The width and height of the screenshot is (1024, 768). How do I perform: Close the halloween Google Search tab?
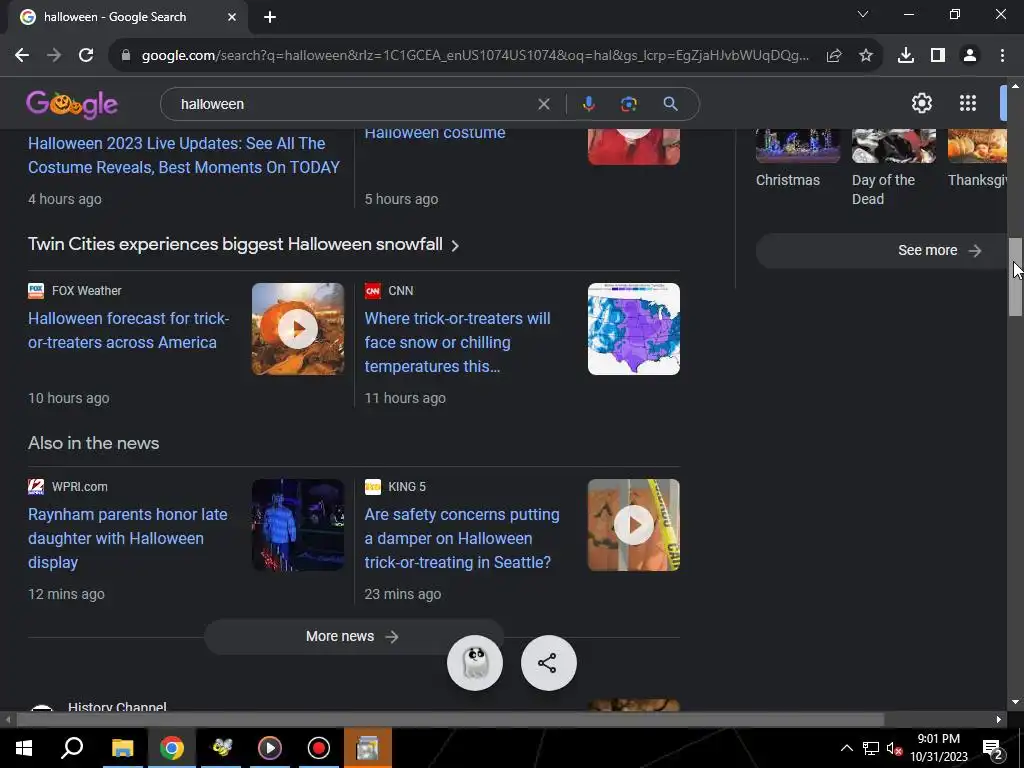click(x=232, y=17)
